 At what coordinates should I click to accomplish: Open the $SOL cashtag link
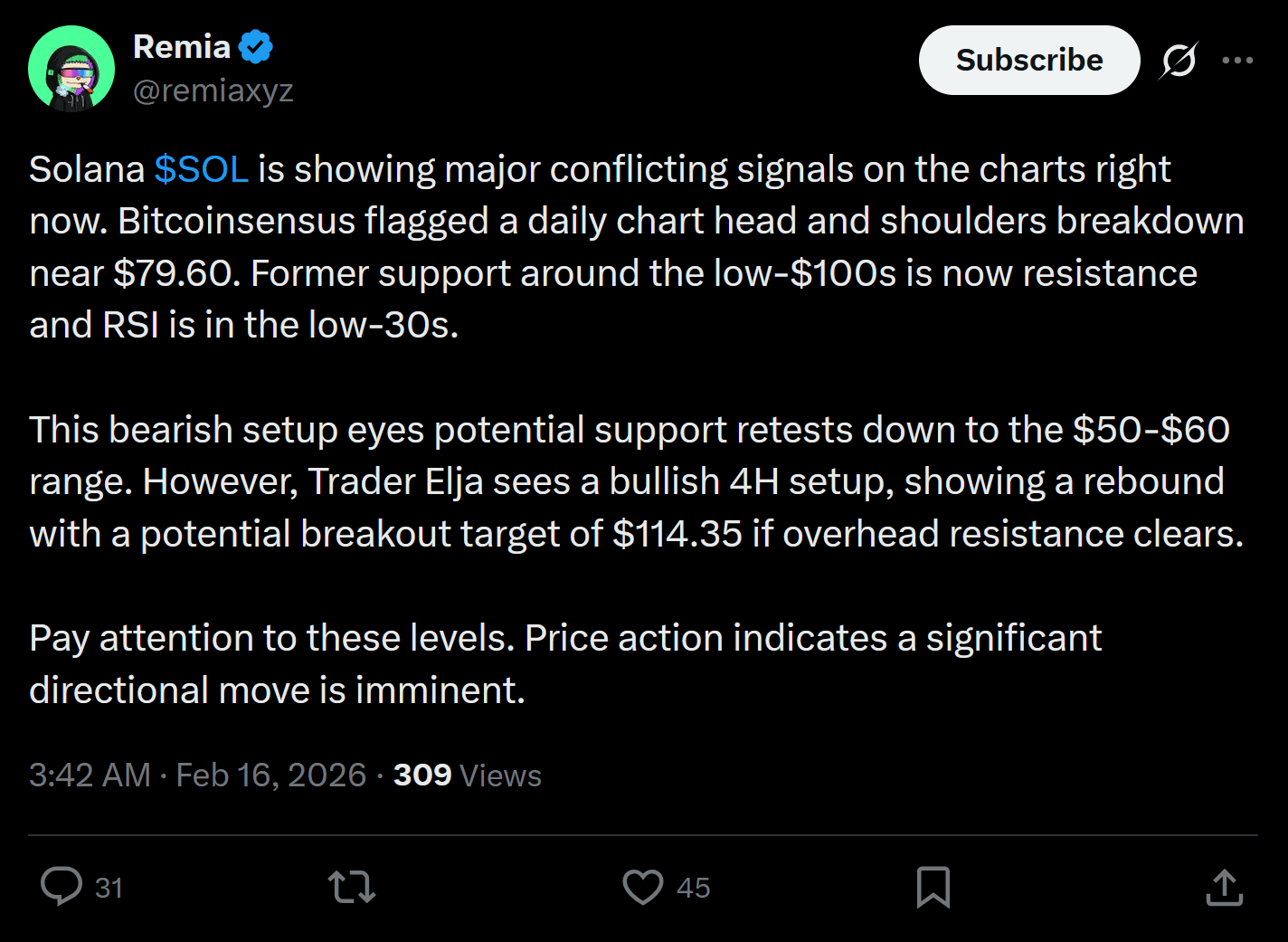pos(201,169)
